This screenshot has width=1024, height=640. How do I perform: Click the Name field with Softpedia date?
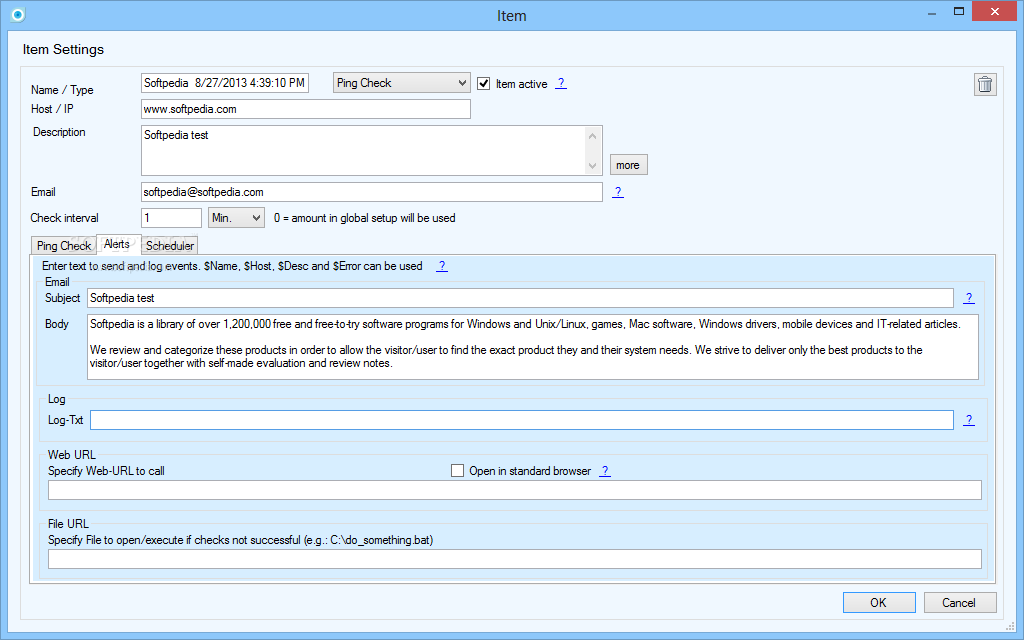[225, 83]
